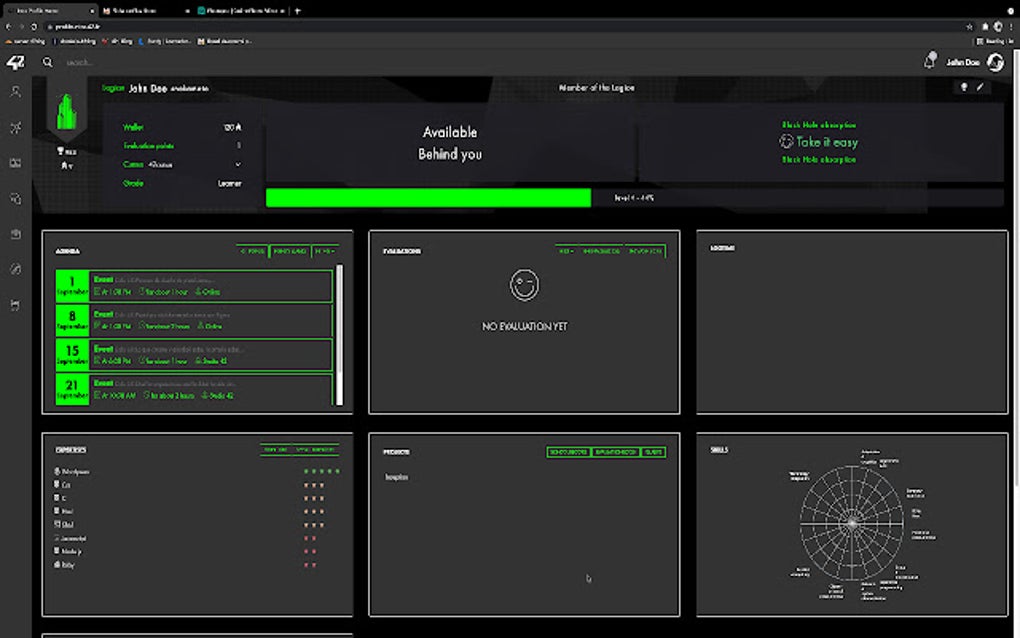Click the search magnifier icon in the top bar
1020x638 pixels.
[47, 62]
